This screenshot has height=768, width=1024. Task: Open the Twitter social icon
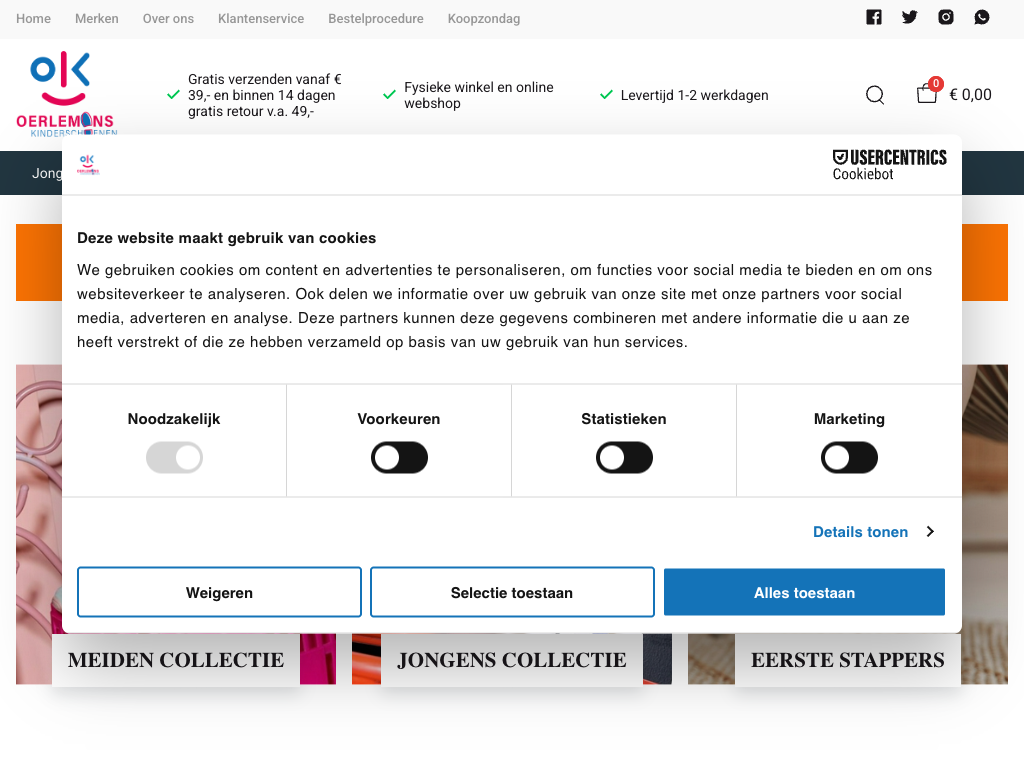(x=910, y=18)
